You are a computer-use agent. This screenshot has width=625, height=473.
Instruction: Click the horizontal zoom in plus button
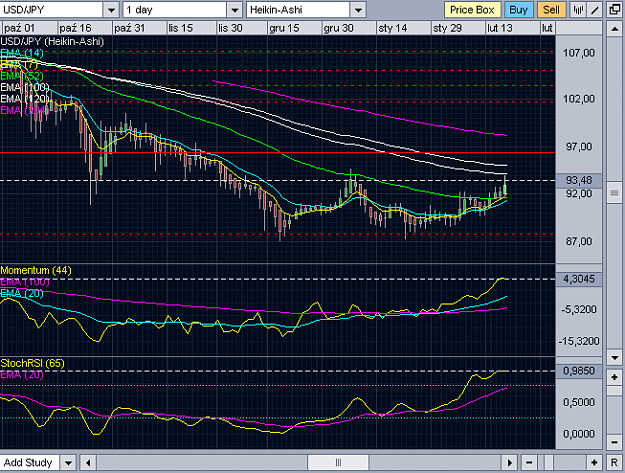point(594,463)
